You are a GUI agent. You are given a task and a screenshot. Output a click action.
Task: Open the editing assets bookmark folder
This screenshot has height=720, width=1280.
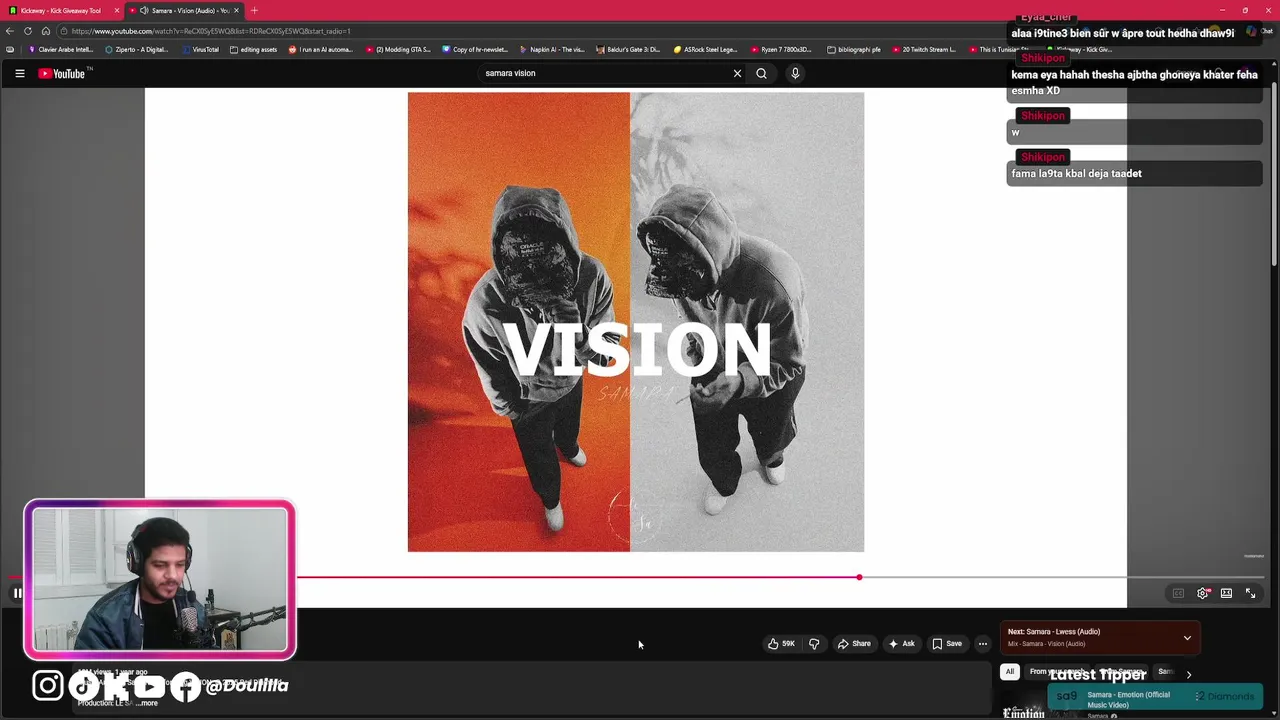[x=254, y=49]
